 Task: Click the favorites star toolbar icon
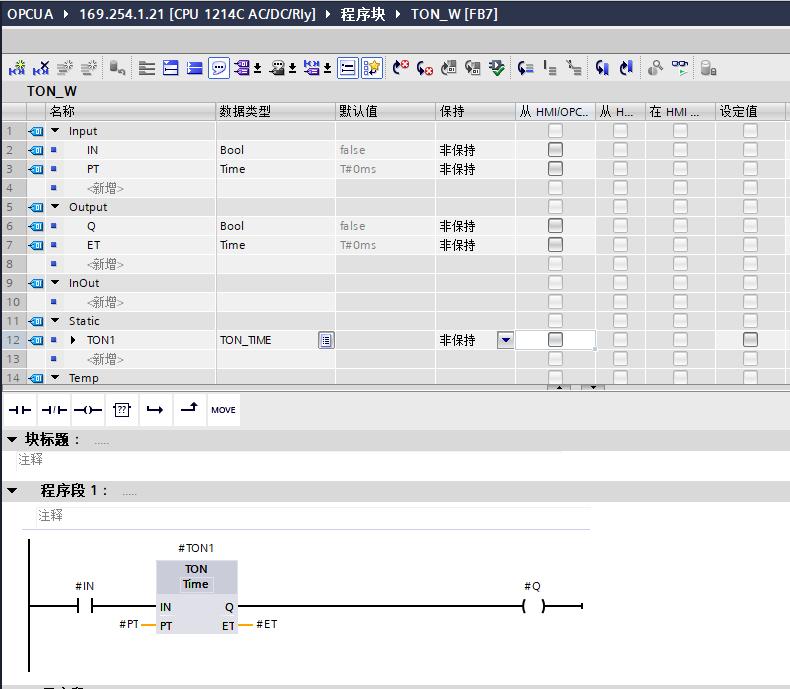pos(372,67)
